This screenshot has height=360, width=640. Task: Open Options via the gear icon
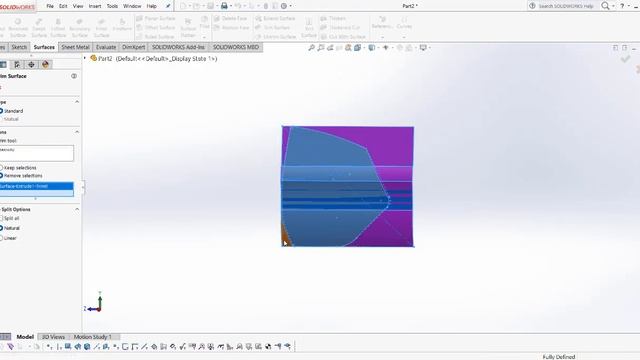point(284,6)
